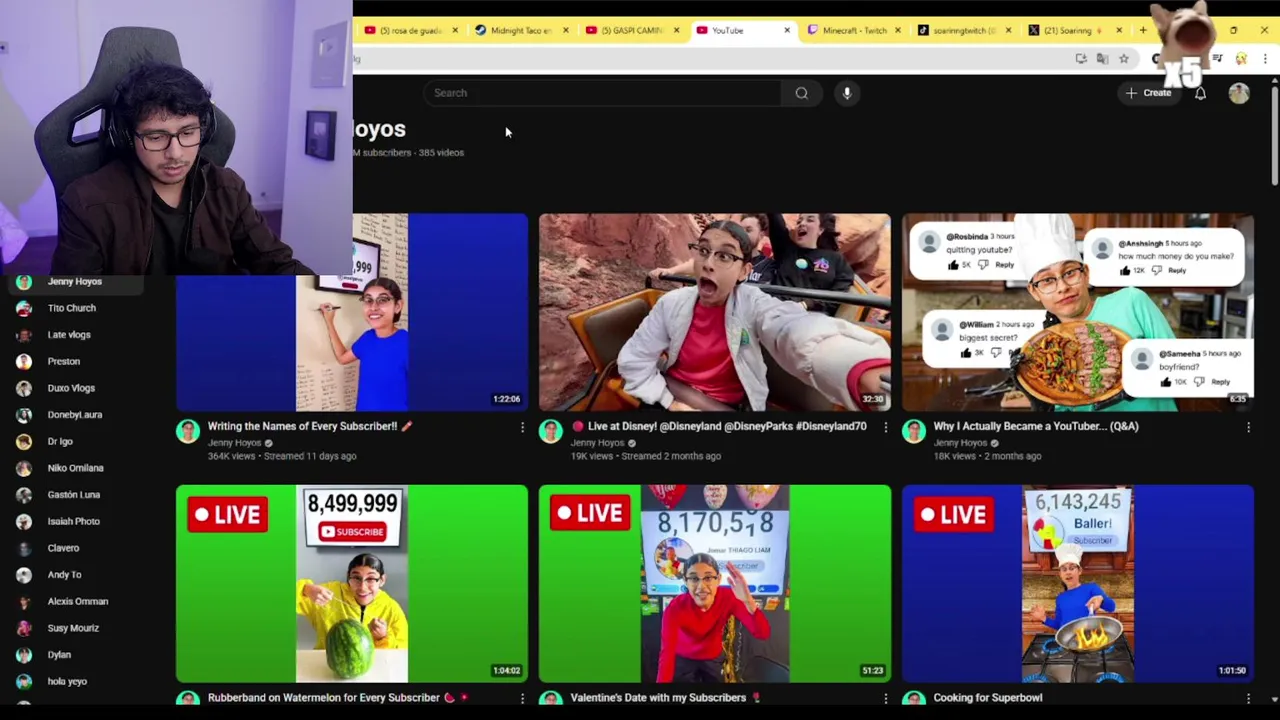Viewport: 1280px width, 720px height.
Task: Open the notifications bell
Action: pos(1200,93)
